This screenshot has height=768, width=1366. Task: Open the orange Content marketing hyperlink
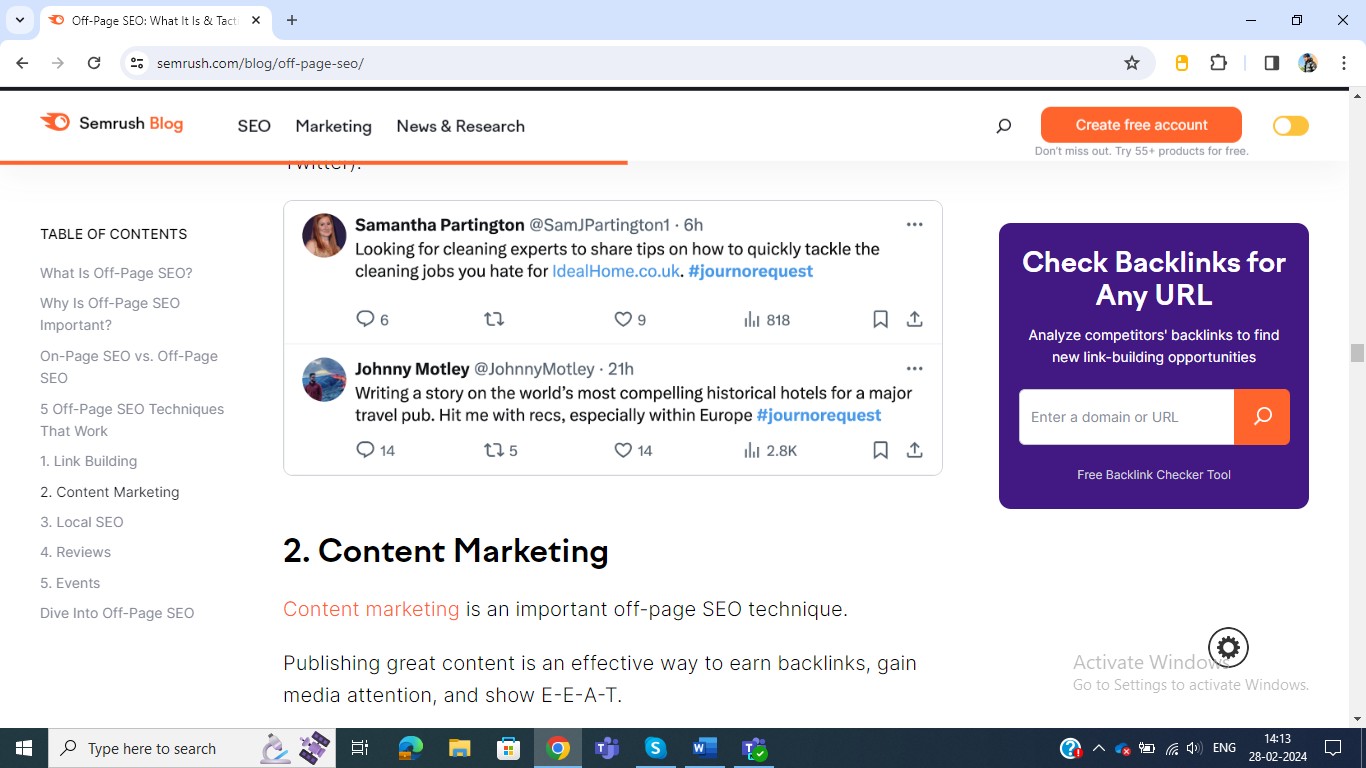coord(371,609)
